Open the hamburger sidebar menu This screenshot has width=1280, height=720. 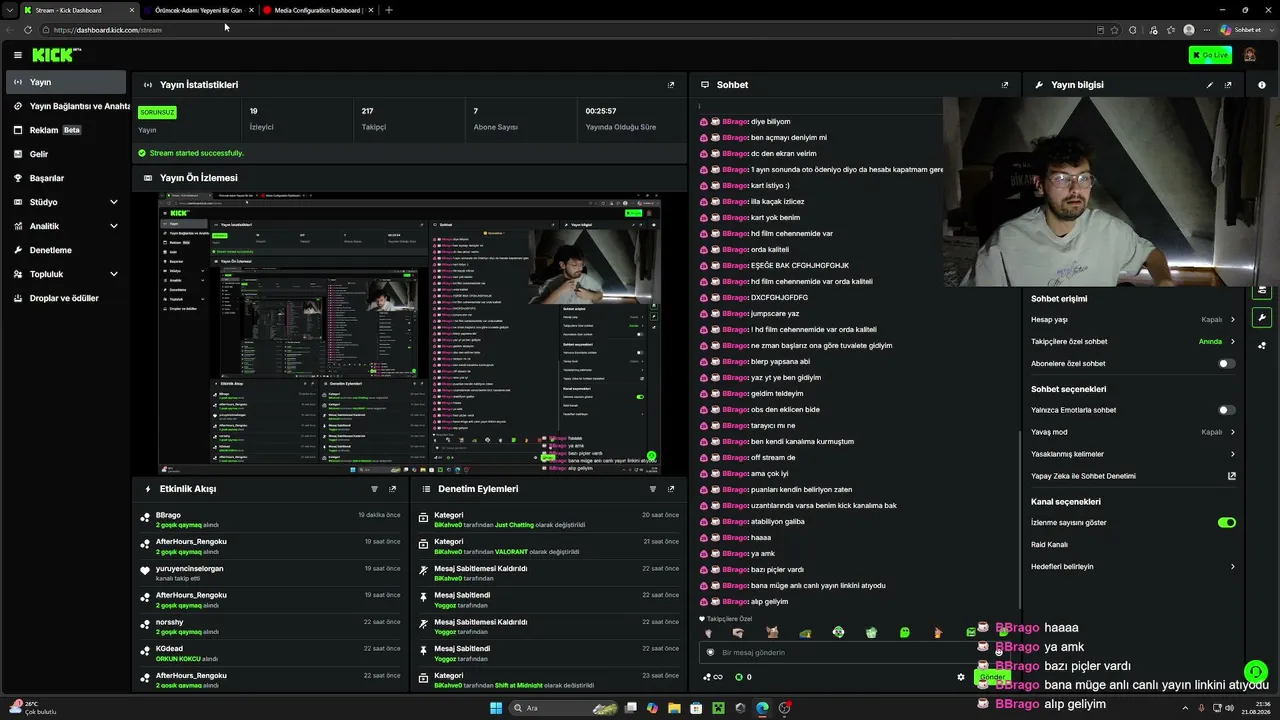pyautogui.click(x=17, y=55)
